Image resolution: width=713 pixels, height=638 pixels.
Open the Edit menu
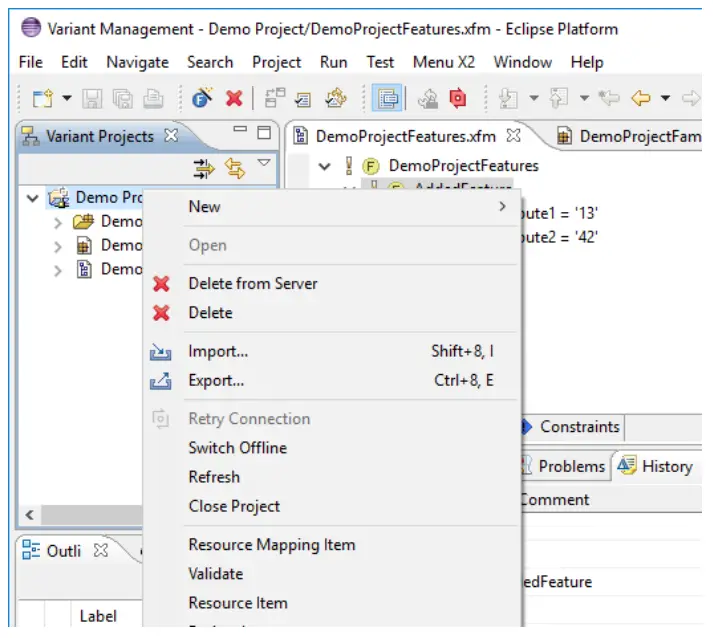coord(74,62)
